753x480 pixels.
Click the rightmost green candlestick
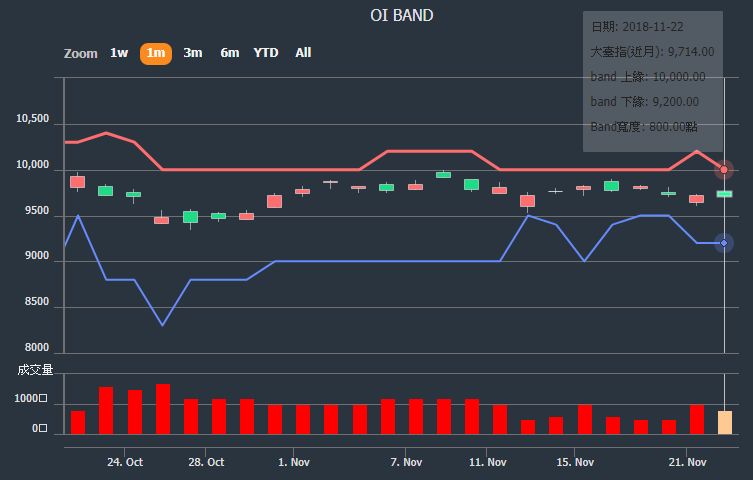(x=725, y=193)
